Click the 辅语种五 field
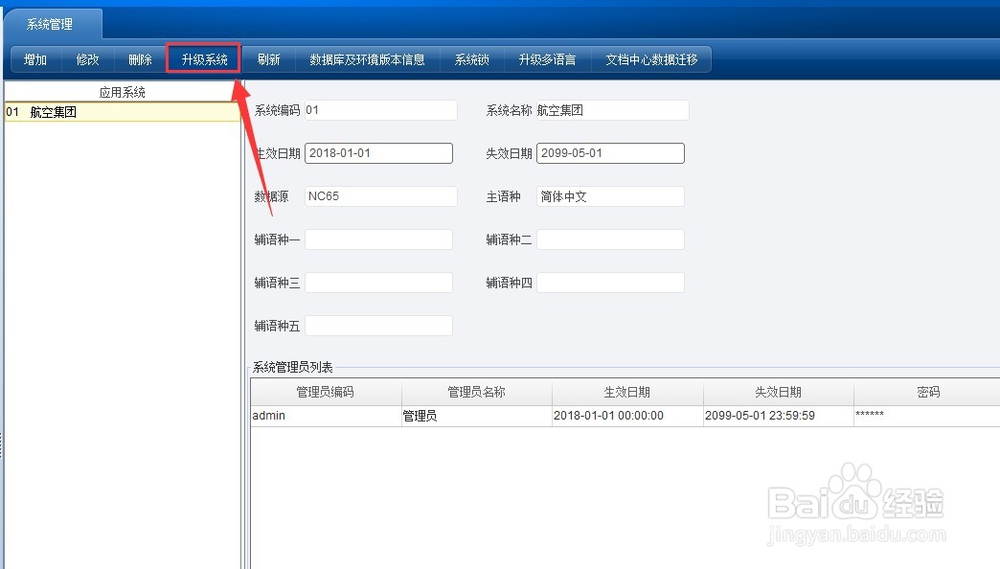 point(379,325)
